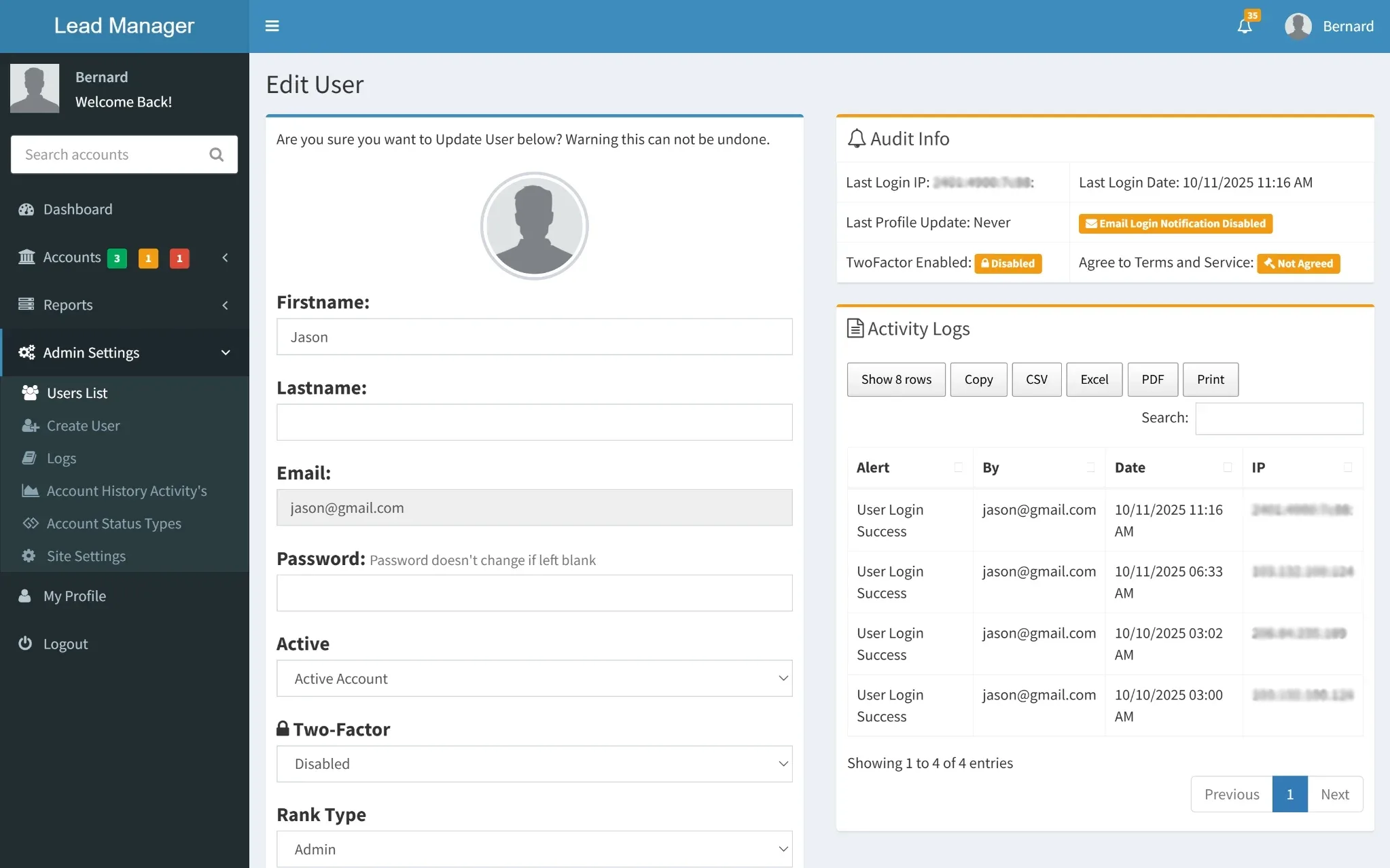Click the Logout power icon
Viewport: 1390px width, 868px height.
click(x=25, y=643)
